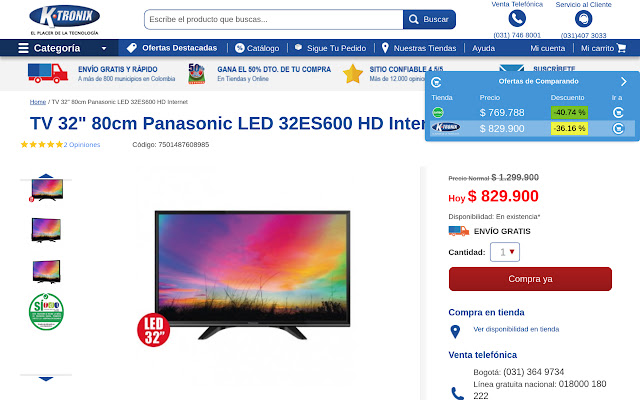The height and width of the screenshot is (400, 640).
Task: Open the shopping cart icon in navbar
Action: pyautogui.click(x=621, y=48)
